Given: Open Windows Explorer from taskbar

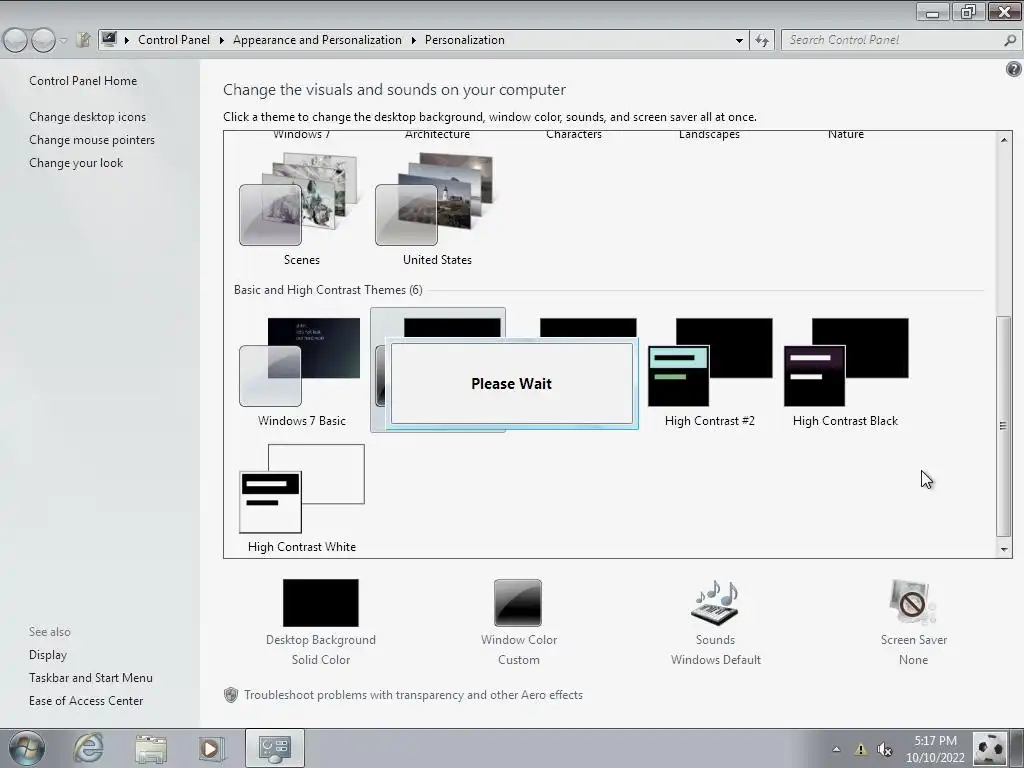Looking at the screenshot, I should 151,748.
